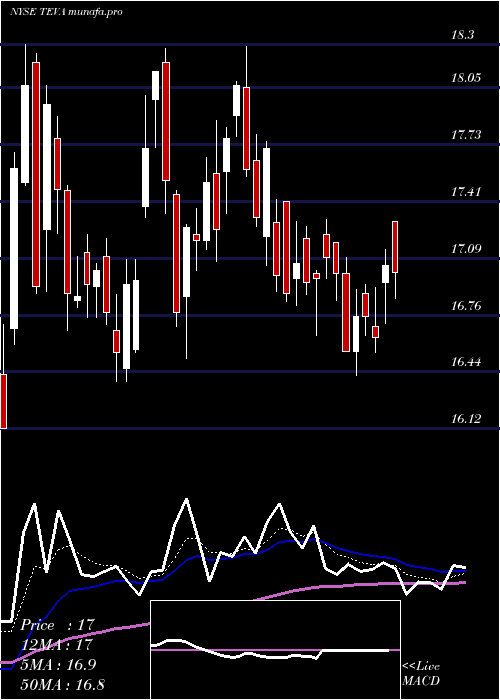This screenshot has height=700, width=500.
Task: Click the 50MA : 16.8 readout
Action: pos(62,684)
